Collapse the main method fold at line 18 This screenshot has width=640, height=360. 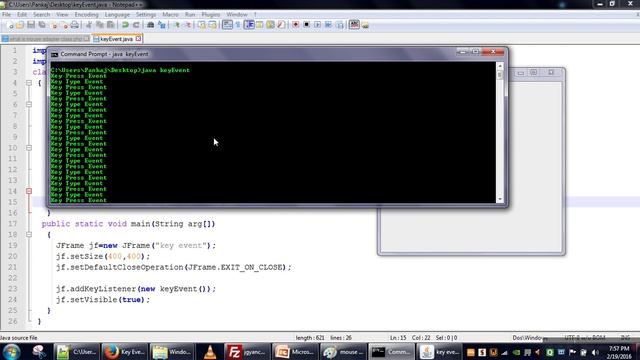coord(29,234)
